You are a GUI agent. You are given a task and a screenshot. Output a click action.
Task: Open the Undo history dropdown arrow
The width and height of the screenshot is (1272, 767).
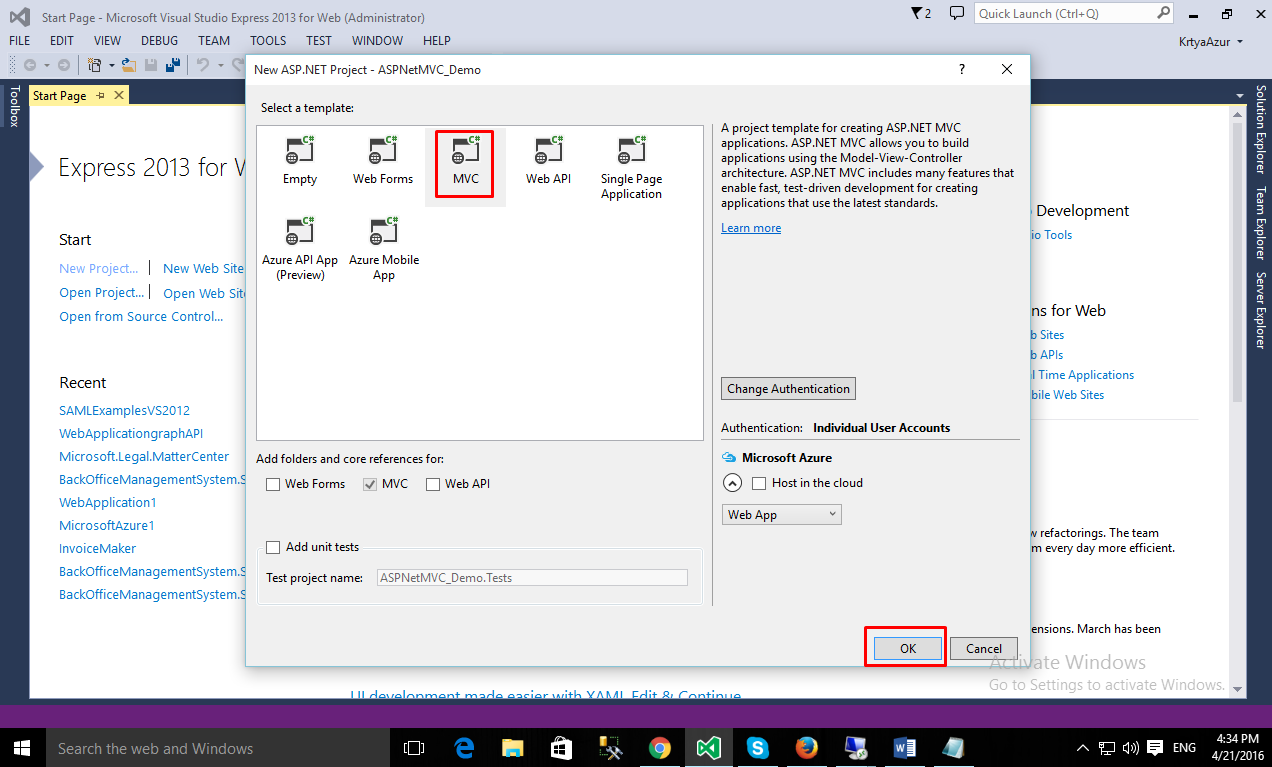tap(219, 65)
